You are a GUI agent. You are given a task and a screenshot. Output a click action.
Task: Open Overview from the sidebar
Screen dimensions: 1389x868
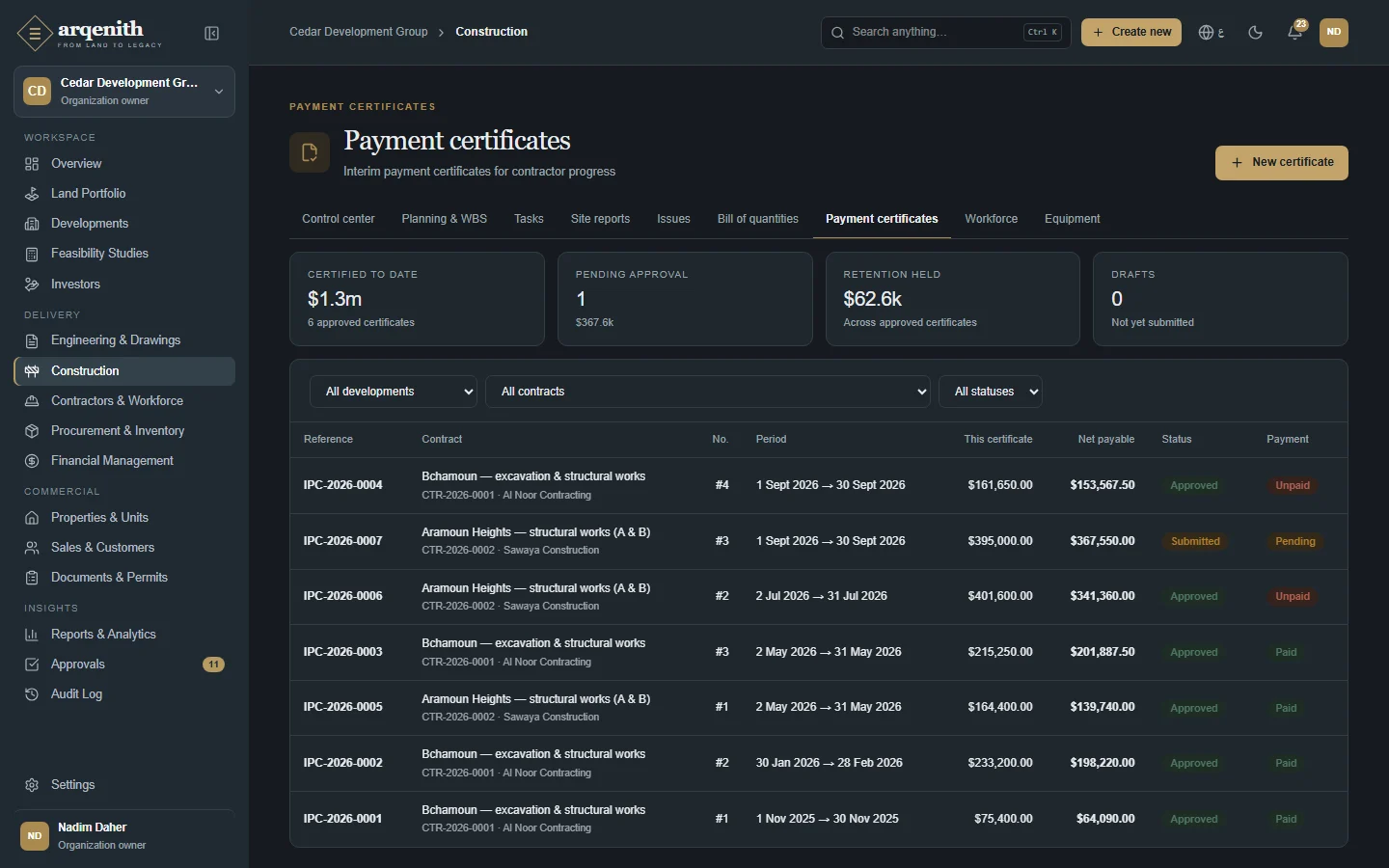click(124, 164)
